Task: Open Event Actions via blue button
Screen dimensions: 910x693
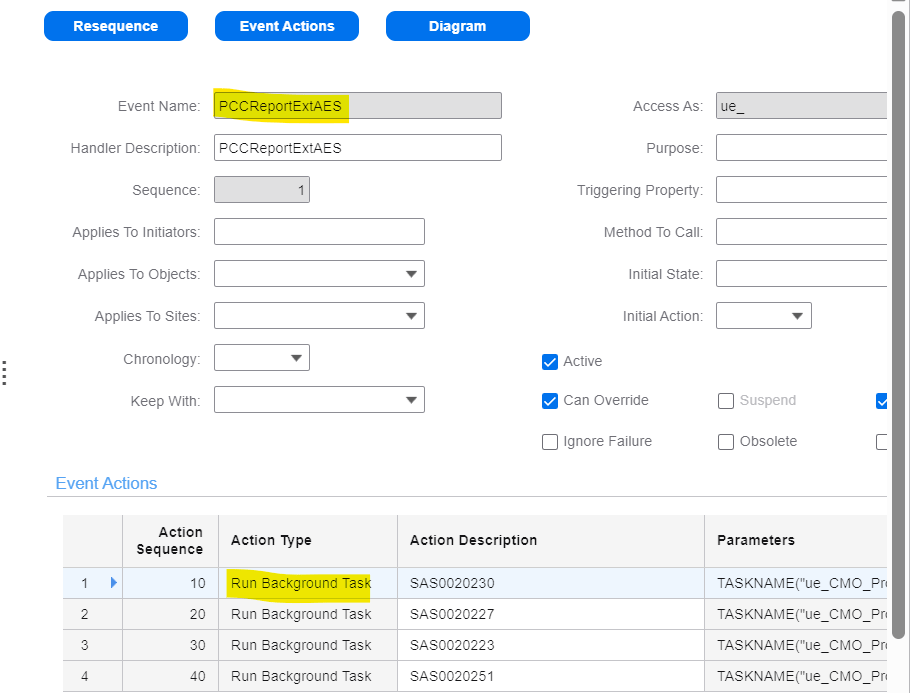Action: point(287,26)
